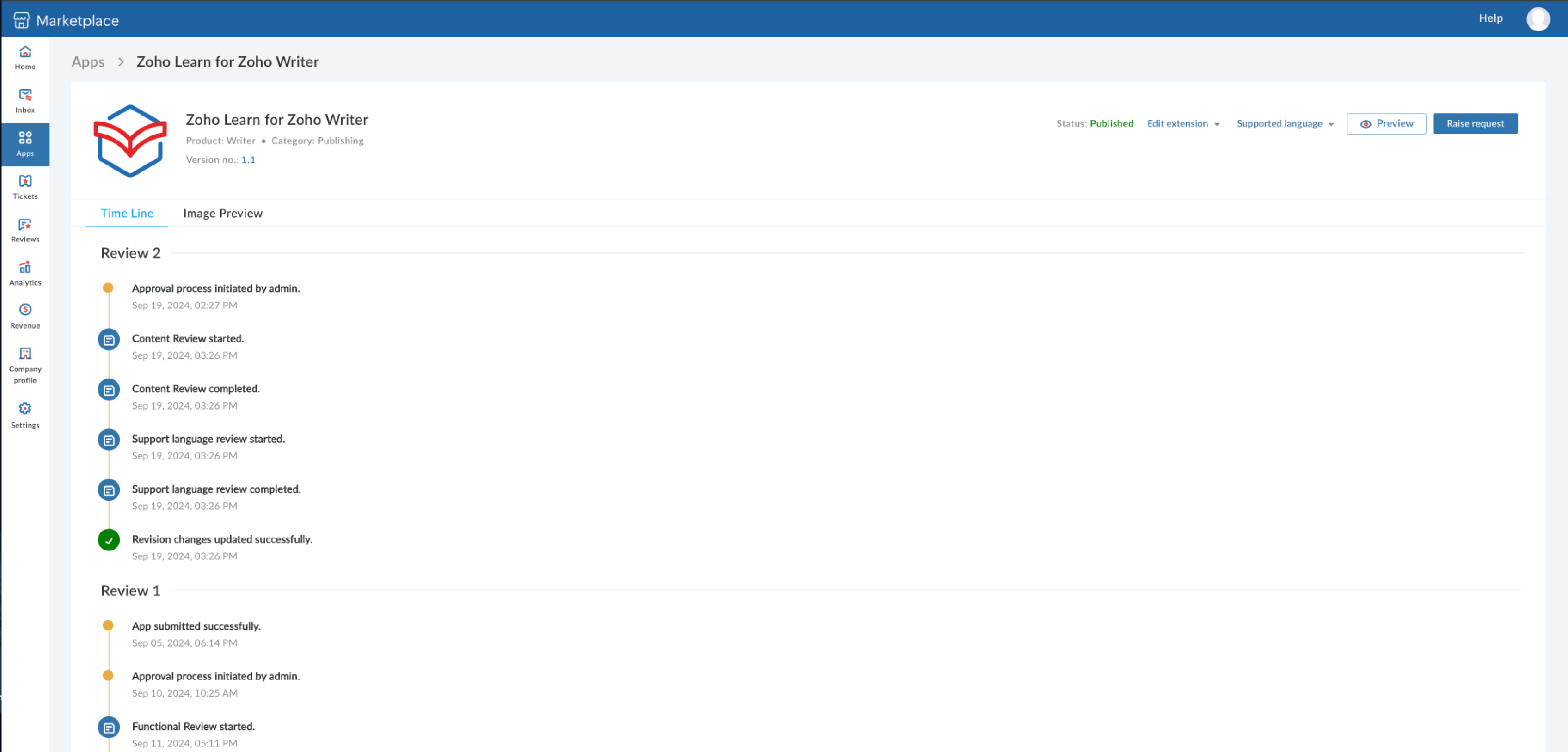The height and width of the screenshot is (752, 1568).
Task: Click the Marketplace store logo
Action: (21, 20)
